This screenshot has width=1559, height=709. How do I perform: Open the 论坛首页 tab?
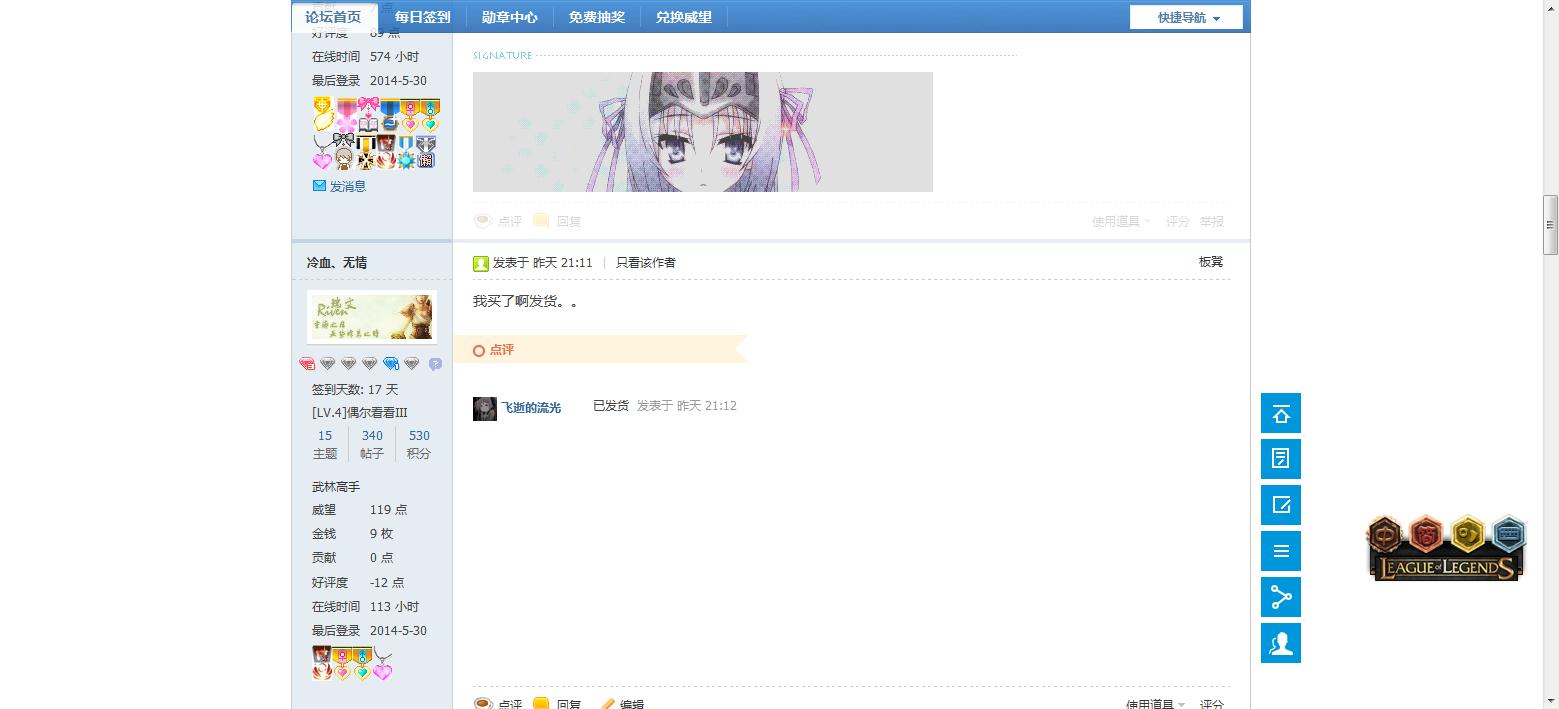[333, 17]
